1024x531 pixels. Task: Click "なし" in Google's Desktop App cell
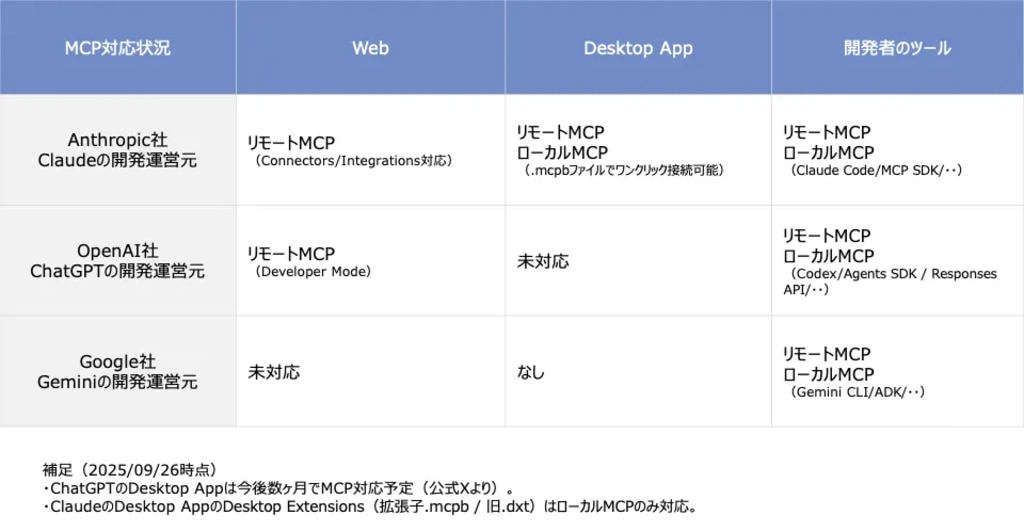pyautogui.click(x=530, y=372)
